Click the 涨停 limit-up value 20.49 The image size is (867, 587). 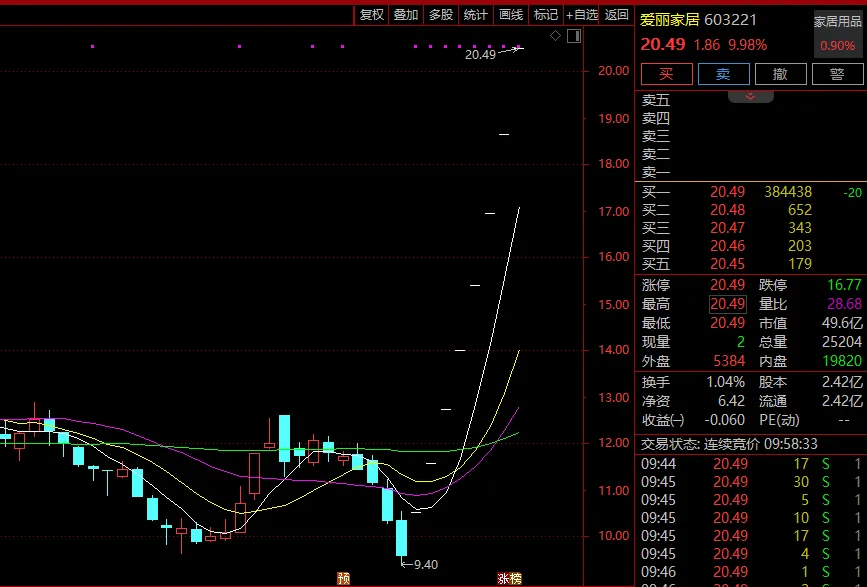click(x=728, y=285)
